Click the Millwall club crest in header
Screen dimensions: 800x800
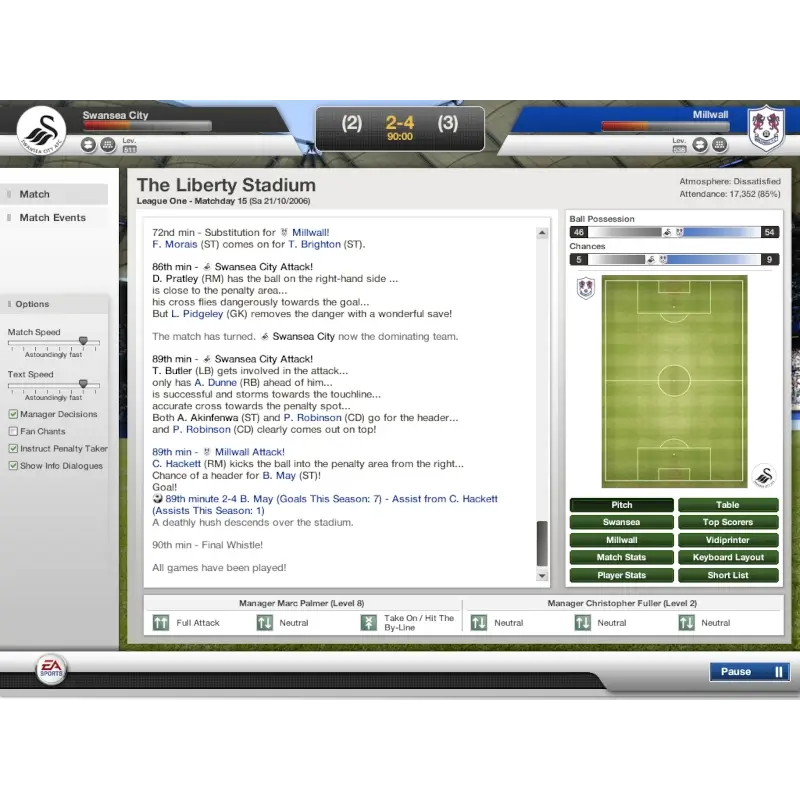pos(766,128)
